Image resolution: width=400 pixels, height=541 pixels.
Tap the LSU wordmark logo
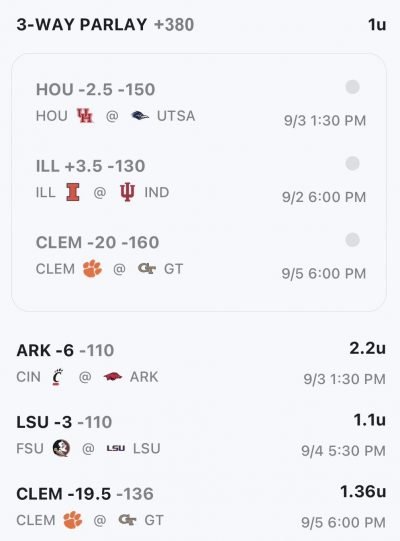click(116, 448)
